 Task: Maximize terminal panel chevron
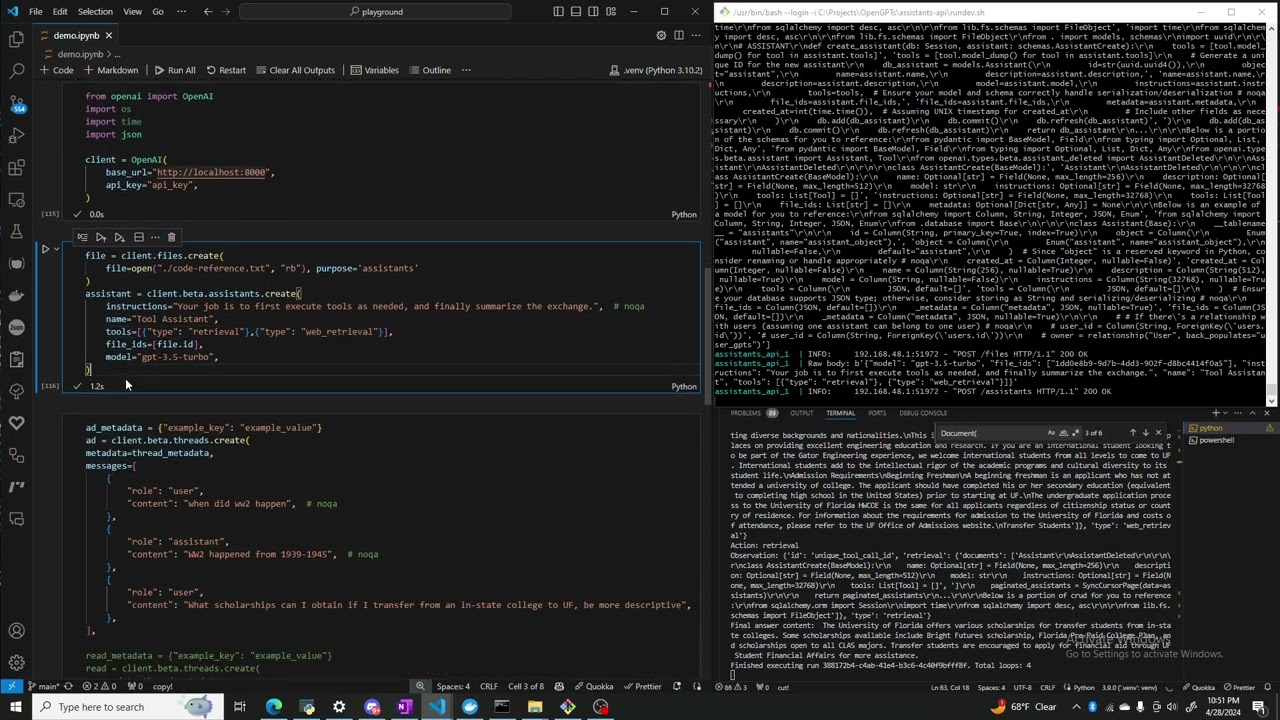(x=1255, y=413)
